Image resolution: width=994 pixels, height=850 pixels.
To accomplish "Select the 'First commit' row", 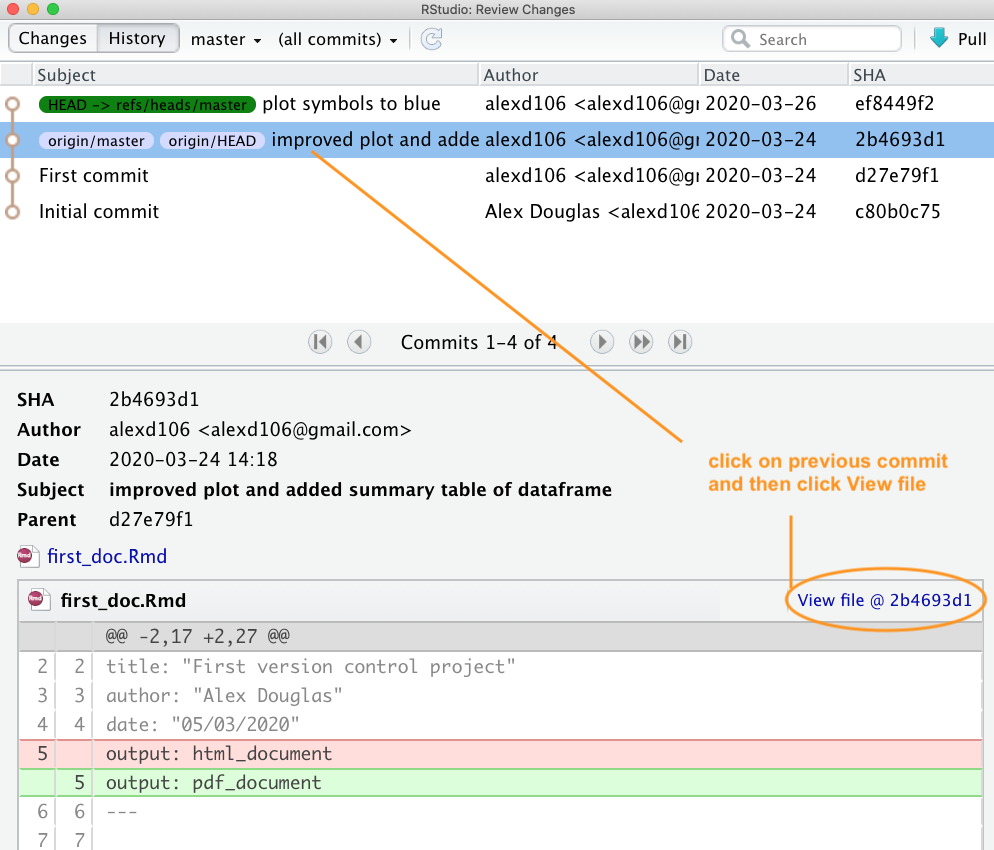I will click(94, 176).
